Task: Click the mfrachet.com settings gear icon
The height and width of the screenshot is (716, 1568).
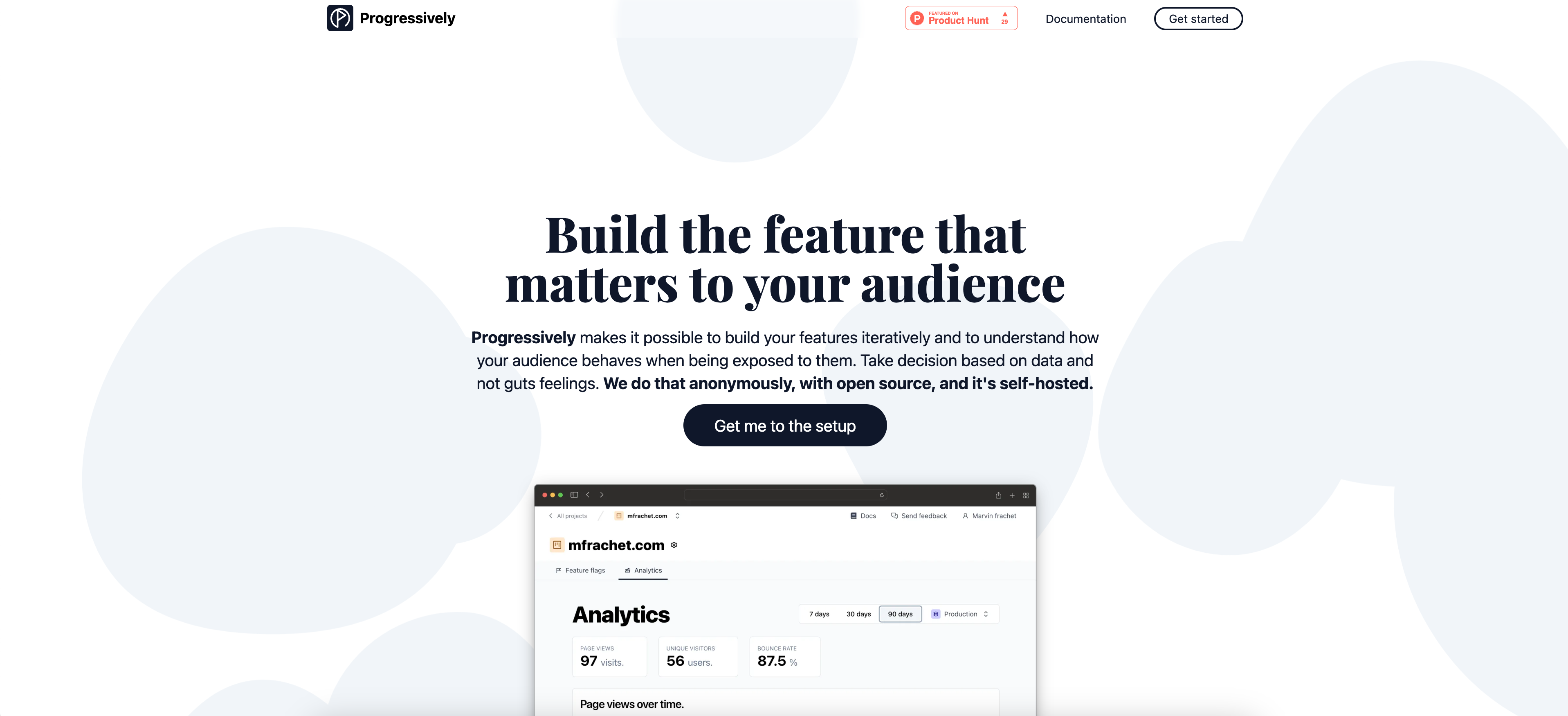Action: click(x=677, y=545)
